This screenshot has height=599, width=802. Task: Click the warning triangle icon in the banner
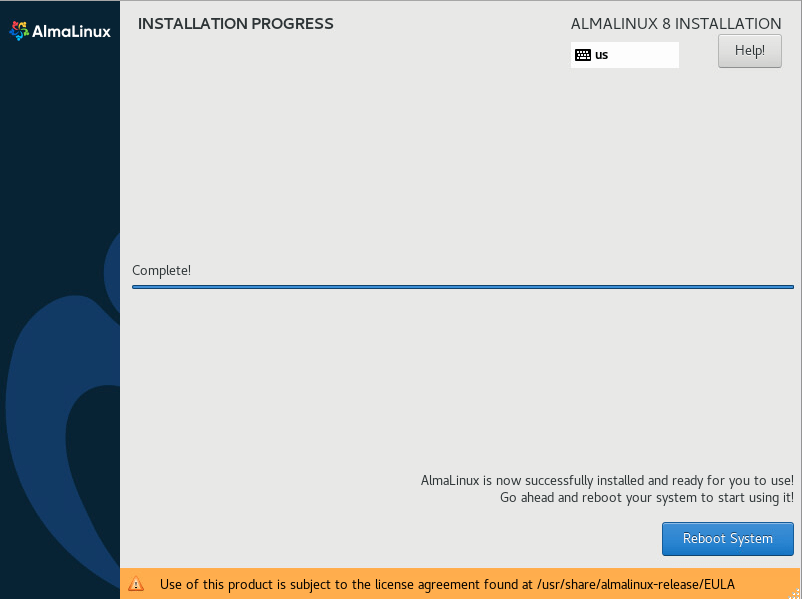[136, 584]
